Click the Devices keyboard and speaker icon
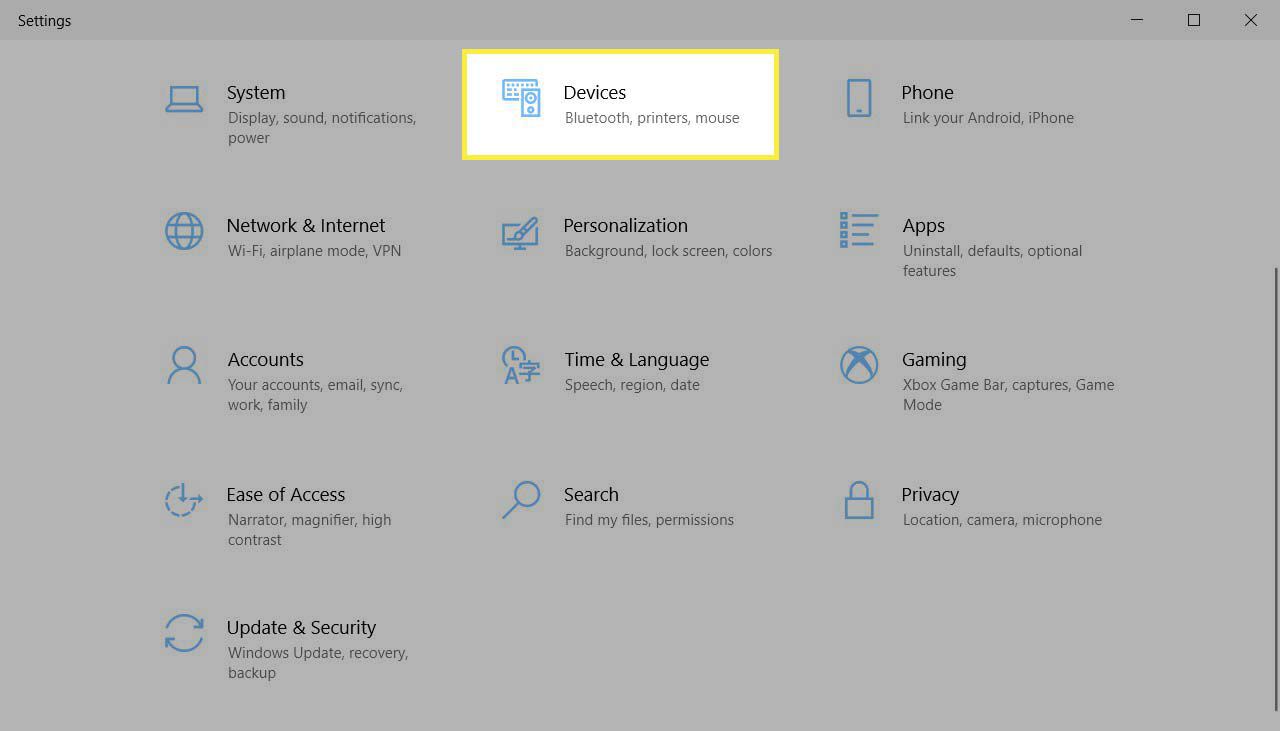The width and height of the screenshot is (1280, 731). [x=521, y=98]
